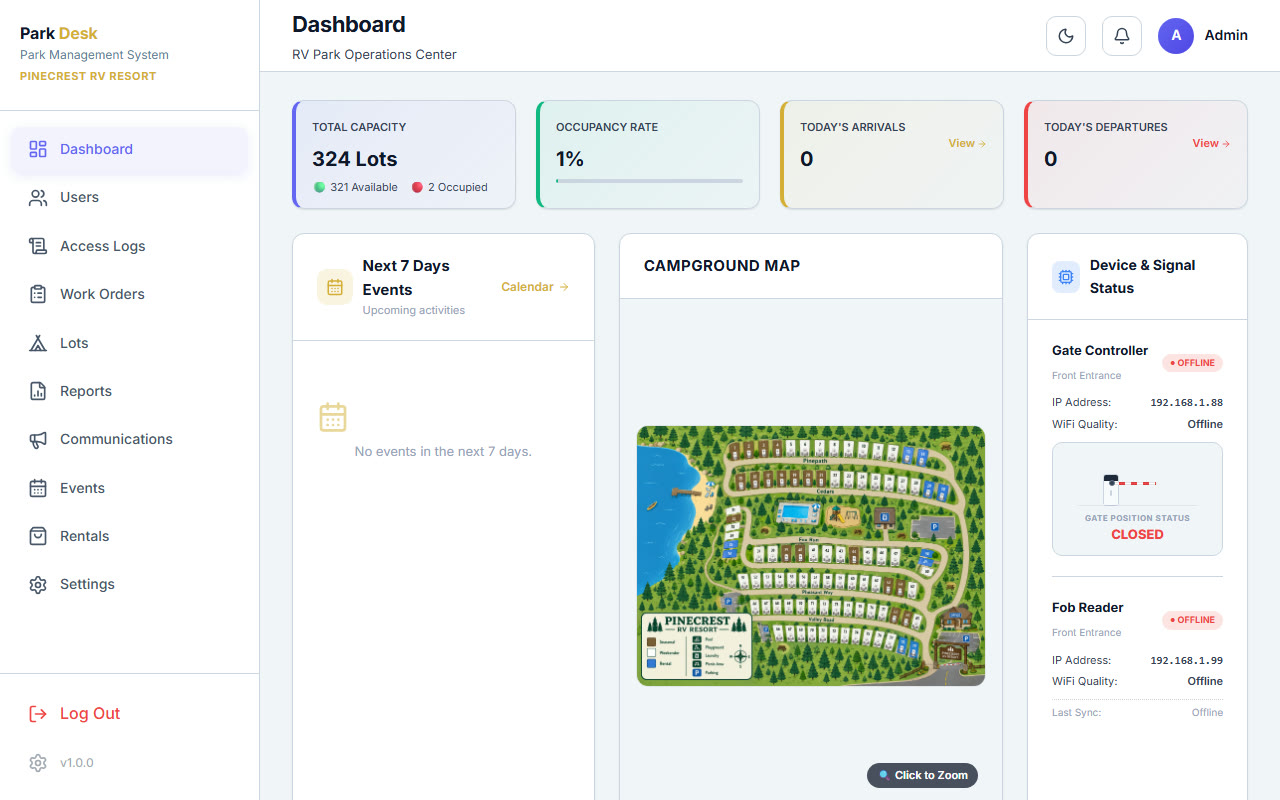Screen dimensions: 1280x800
Task: Open the campground map thumbnail
Action: pyautogui.click(x=811, y=555)
